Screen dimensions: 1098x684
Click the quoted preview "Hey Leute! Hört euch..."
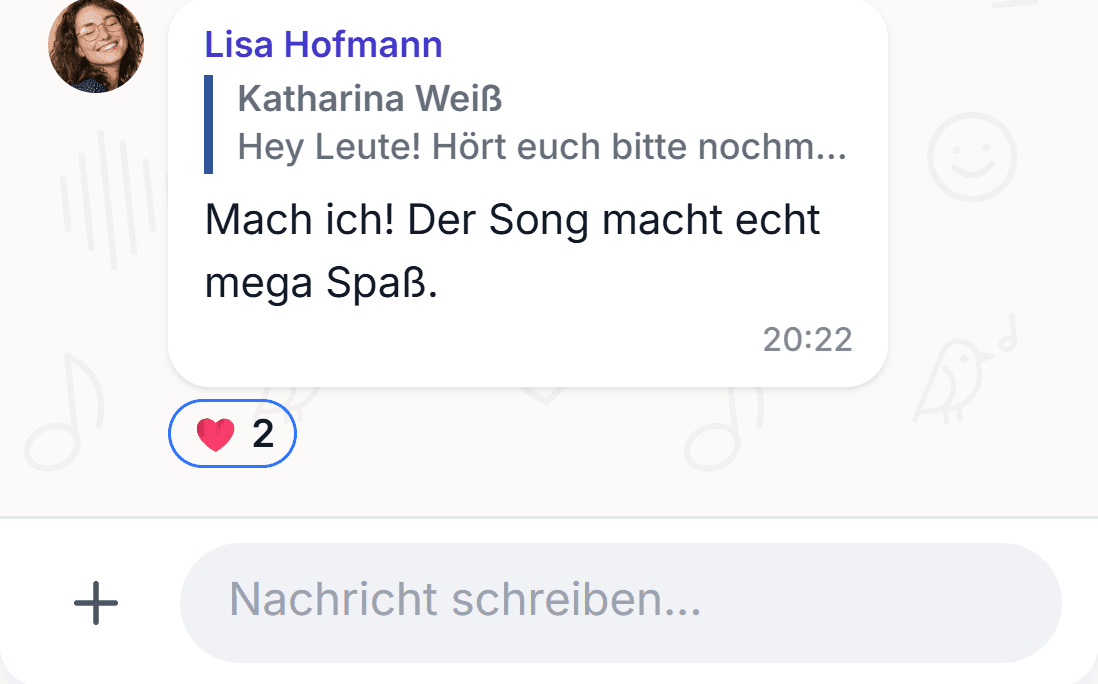click(x=542, y=147)
